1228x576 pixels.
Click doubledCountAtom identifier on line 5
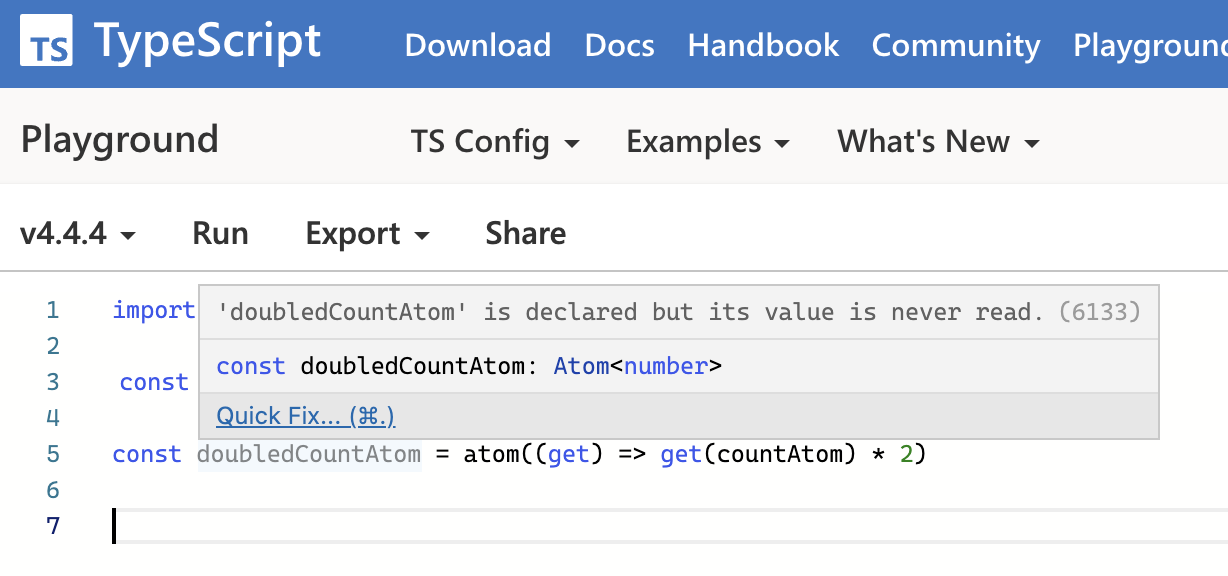[309, 454]
